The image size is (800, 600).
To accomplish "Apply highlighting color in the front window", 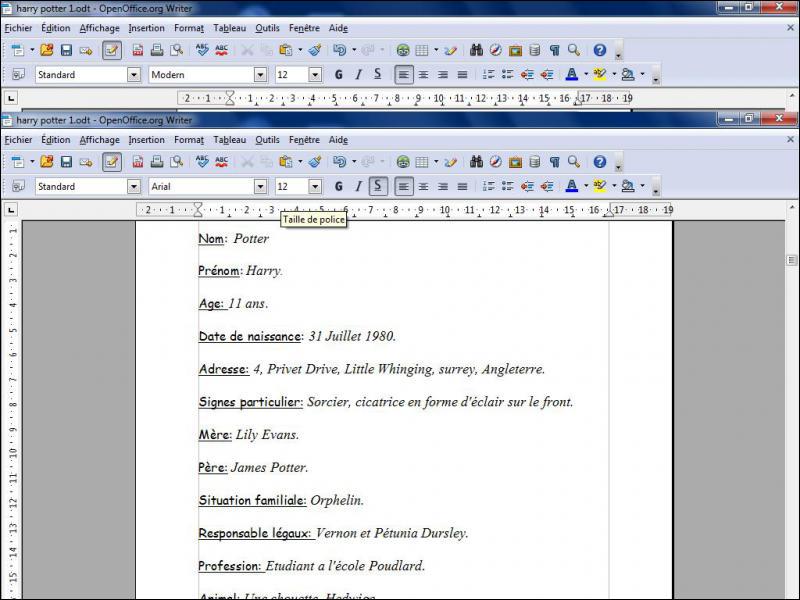I will point(600,186).
